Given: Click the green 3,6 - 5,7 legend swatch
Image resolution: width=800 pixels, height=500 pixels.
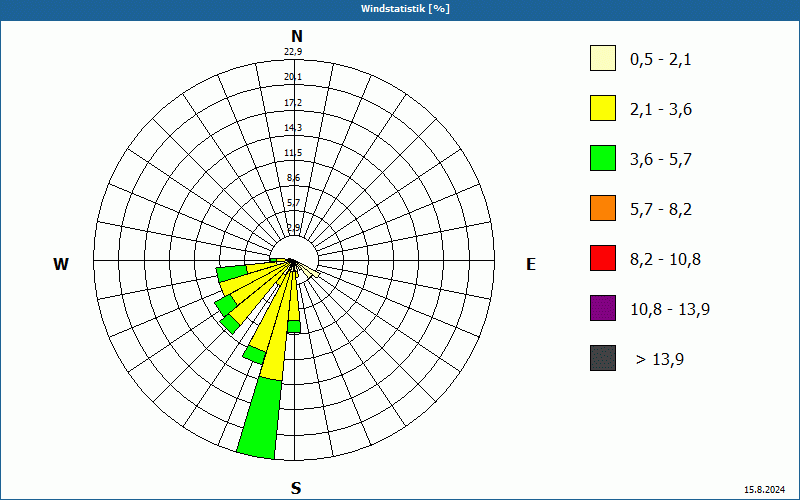Looking at the screenshot, I should [603, 158].
